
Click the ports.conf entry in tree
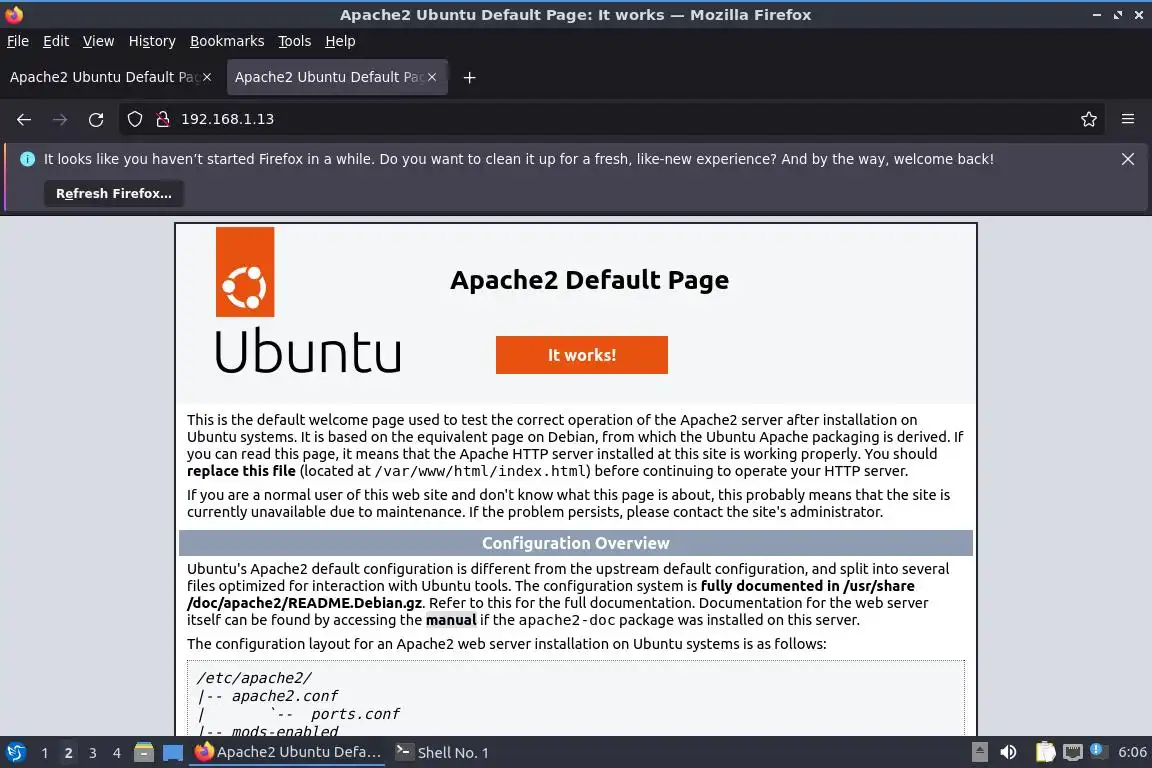click(356, 714)
